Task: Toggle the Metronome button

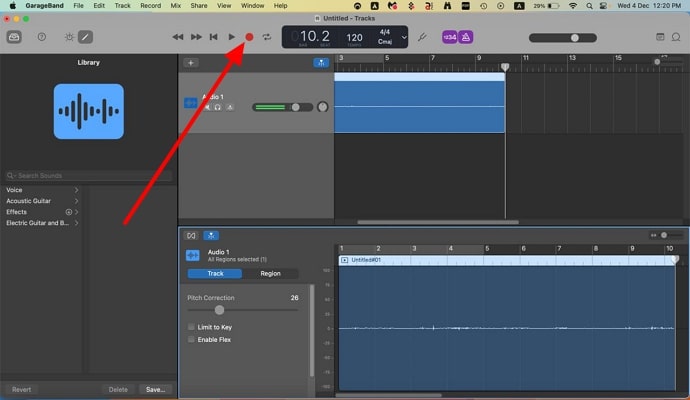Action: pos(466,37)
